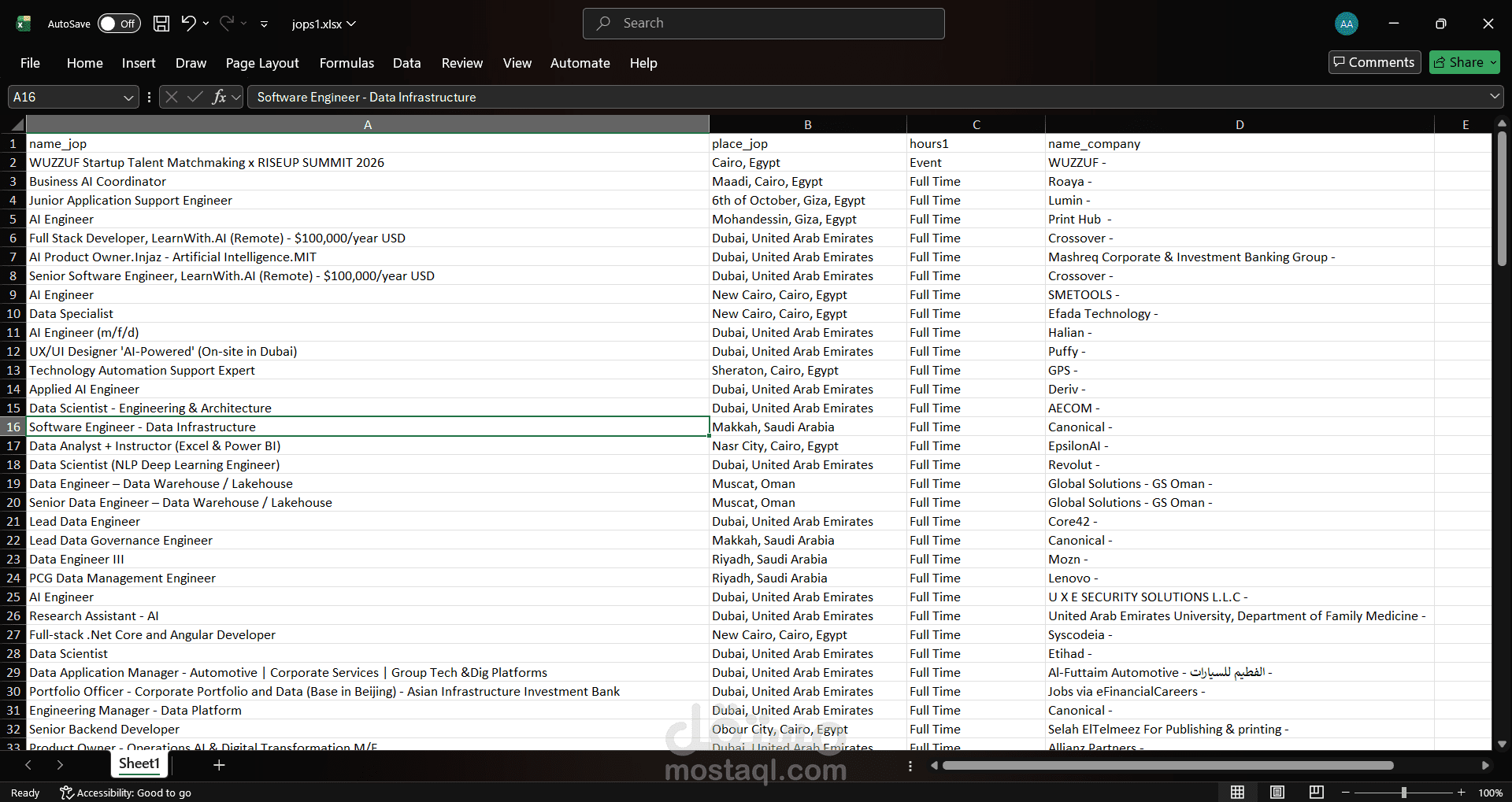The height and width of the screenshot is (802, 1512).
Task: Click the horizontal scrollbar thumb
Action: (1168, 765)
